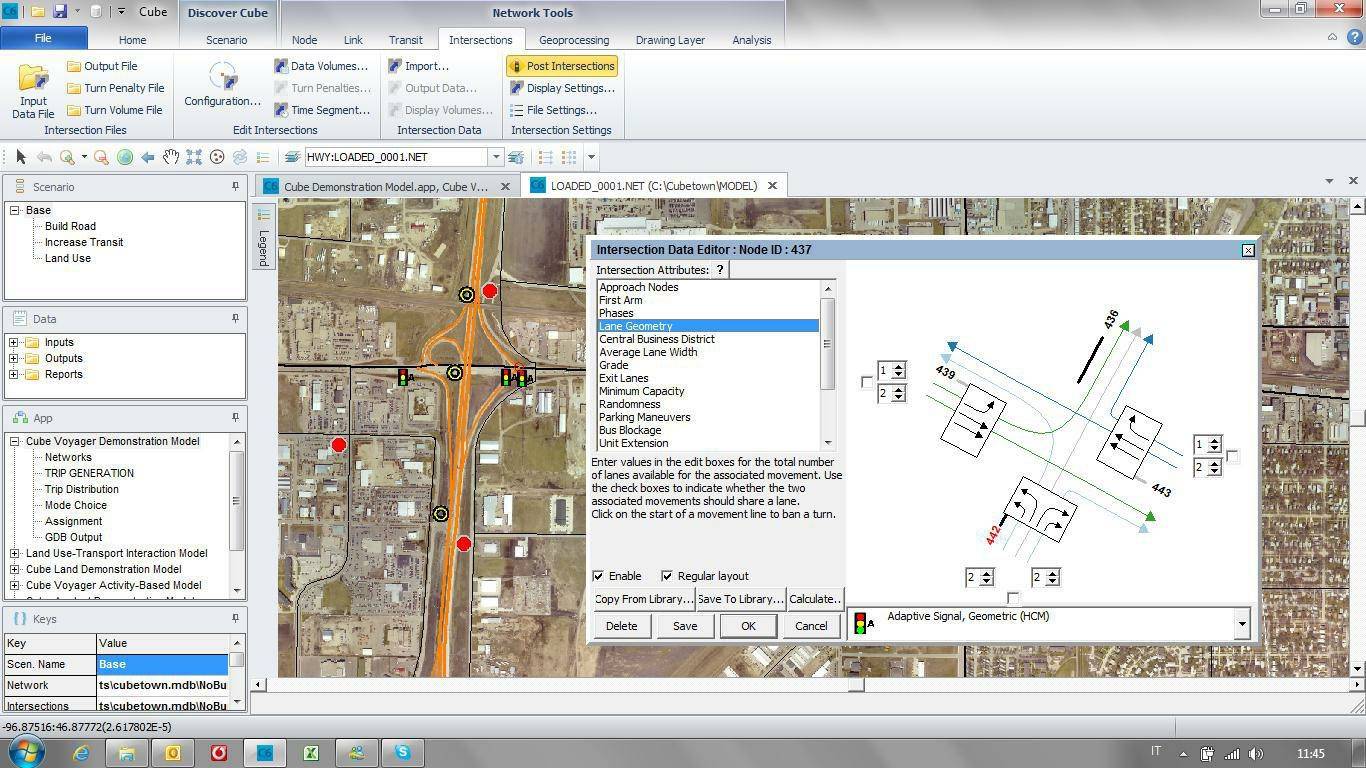Click the Turn Penalty File item
The width and height of the screenshot is (1366, 768).
[116, 88]
